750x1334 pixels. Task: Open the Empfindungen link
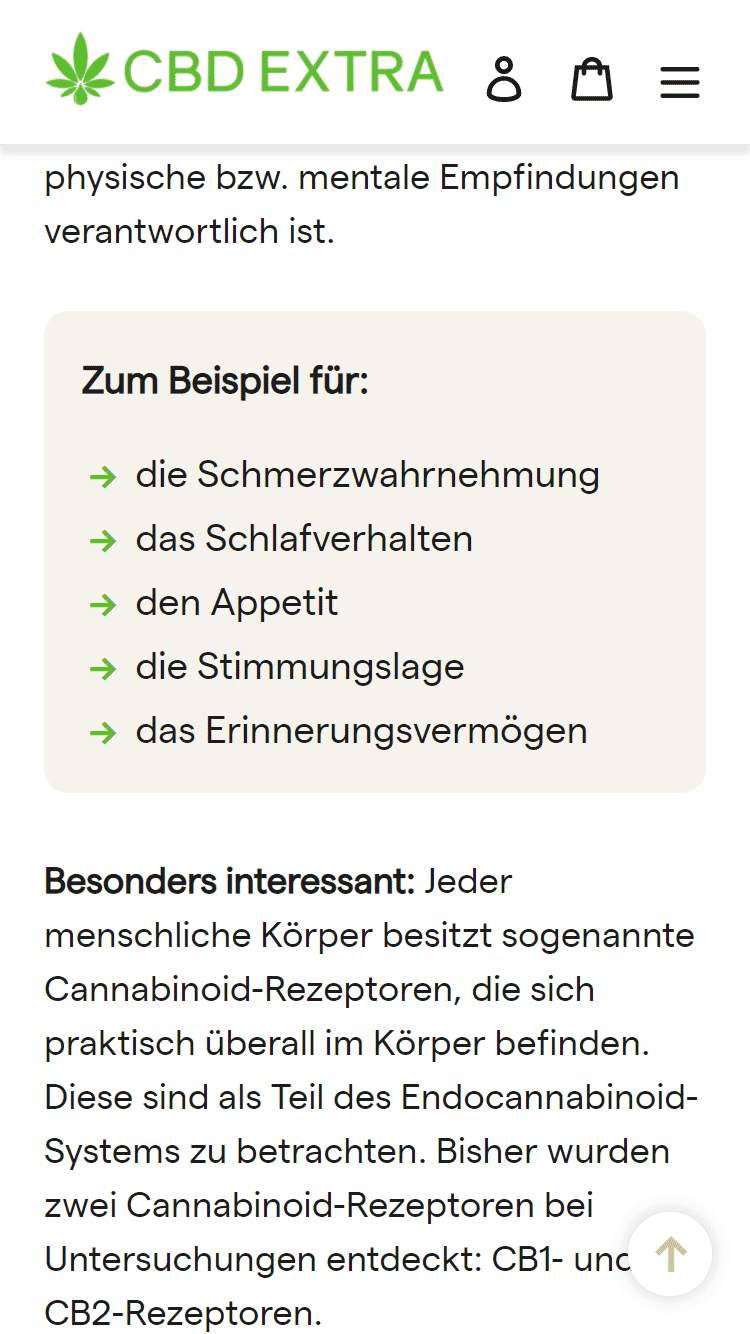click(x=561, y=177)
